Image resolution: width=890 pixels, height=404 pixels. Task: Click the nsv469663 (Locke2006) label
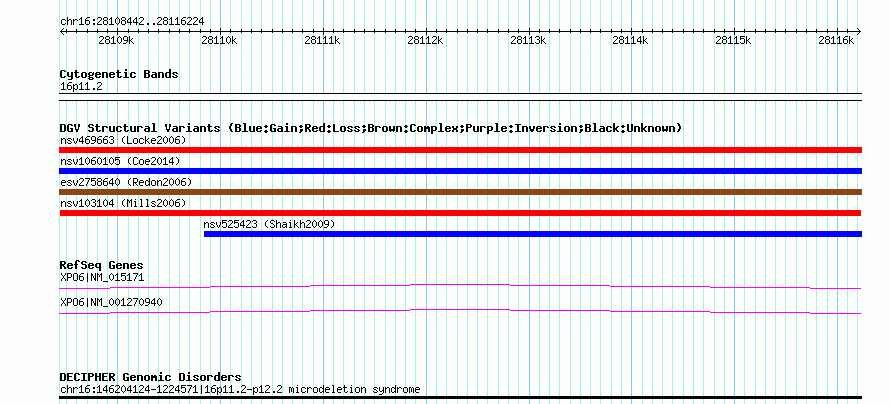tap(123, 140)
